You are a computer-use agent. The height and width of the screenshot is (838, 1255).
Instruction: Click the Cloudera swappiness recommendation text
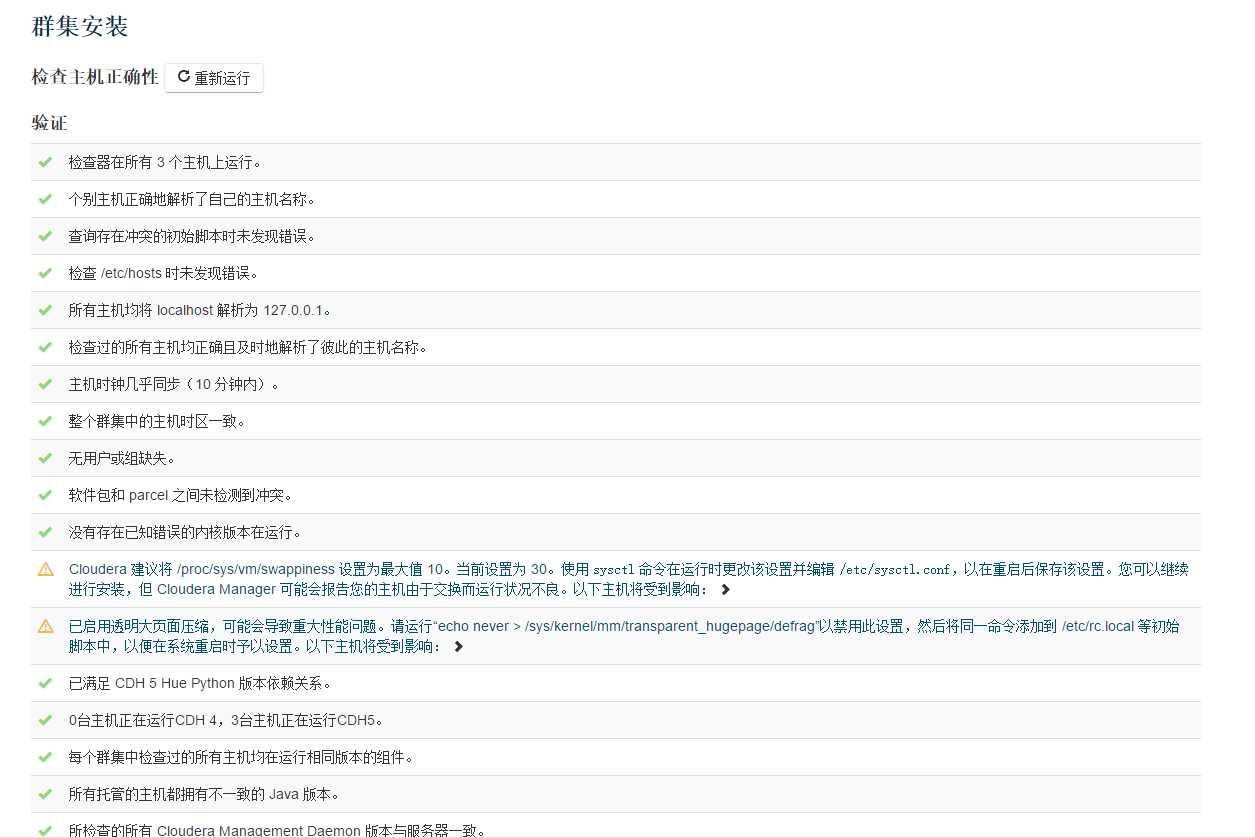pos(628,579)
